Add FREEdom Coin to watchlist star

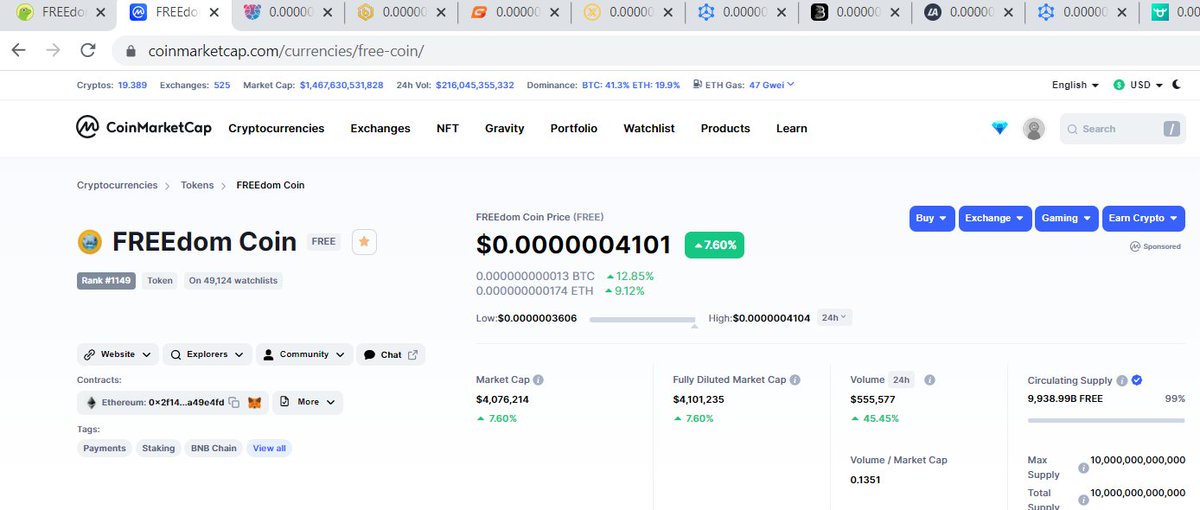coord(364,242)
